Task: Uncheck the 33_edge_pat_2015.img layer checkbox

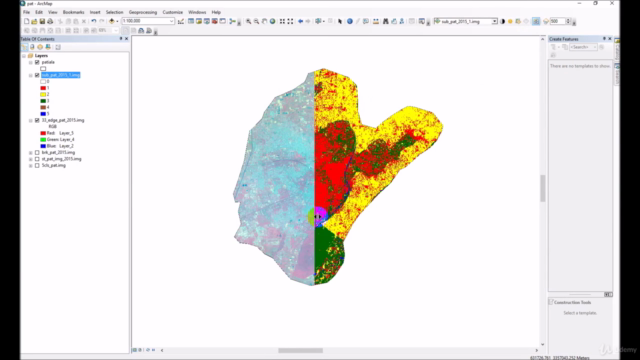Action: (37, 120)
